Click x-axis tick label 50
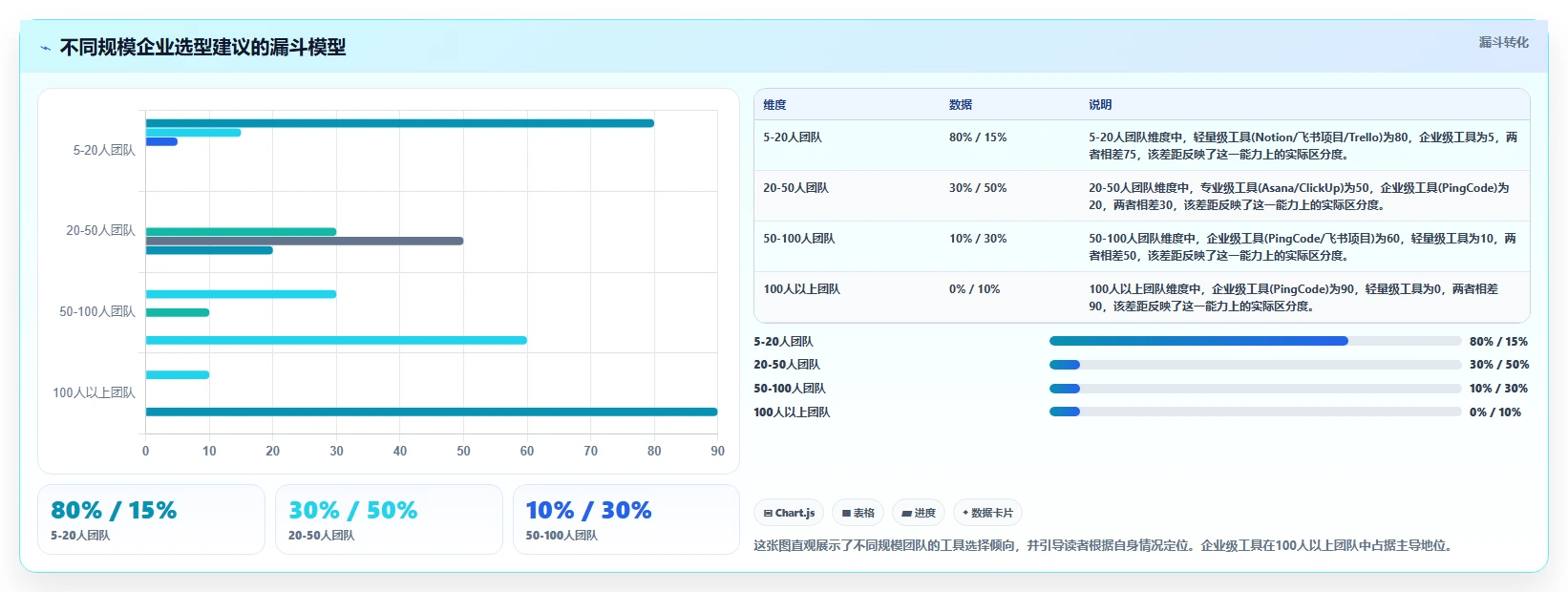This screenshot has height=592, width=1568. coord(463,452)
